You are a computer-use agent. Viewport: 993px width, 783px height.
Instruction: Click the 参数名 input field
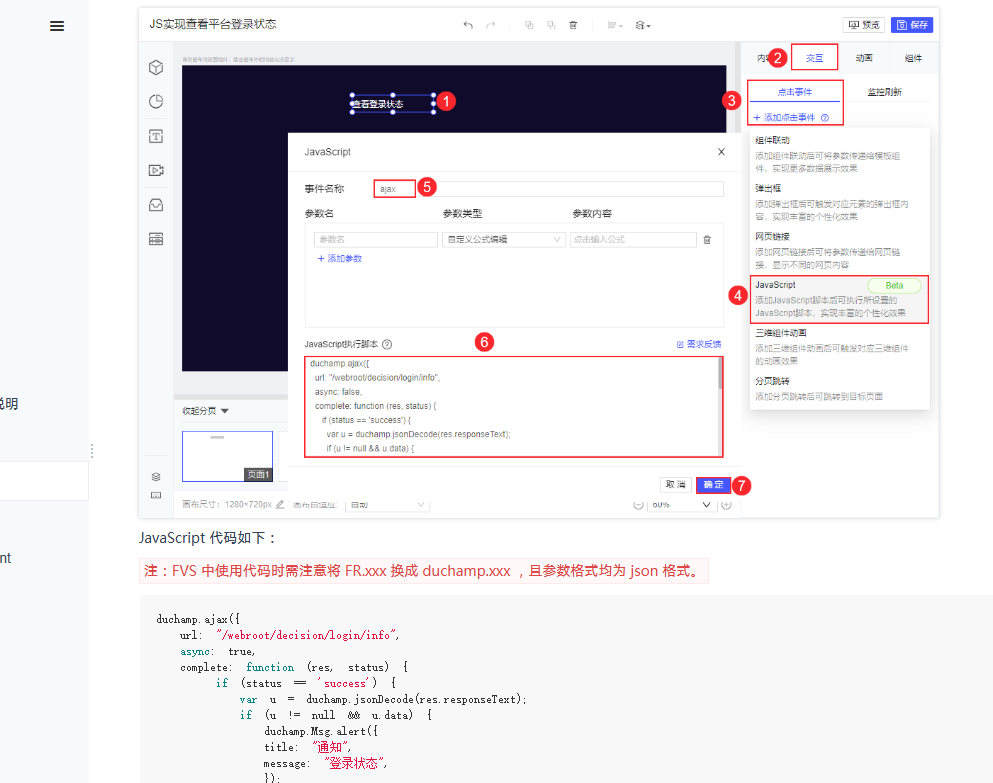pyautogui.click(x=376, y=239)
